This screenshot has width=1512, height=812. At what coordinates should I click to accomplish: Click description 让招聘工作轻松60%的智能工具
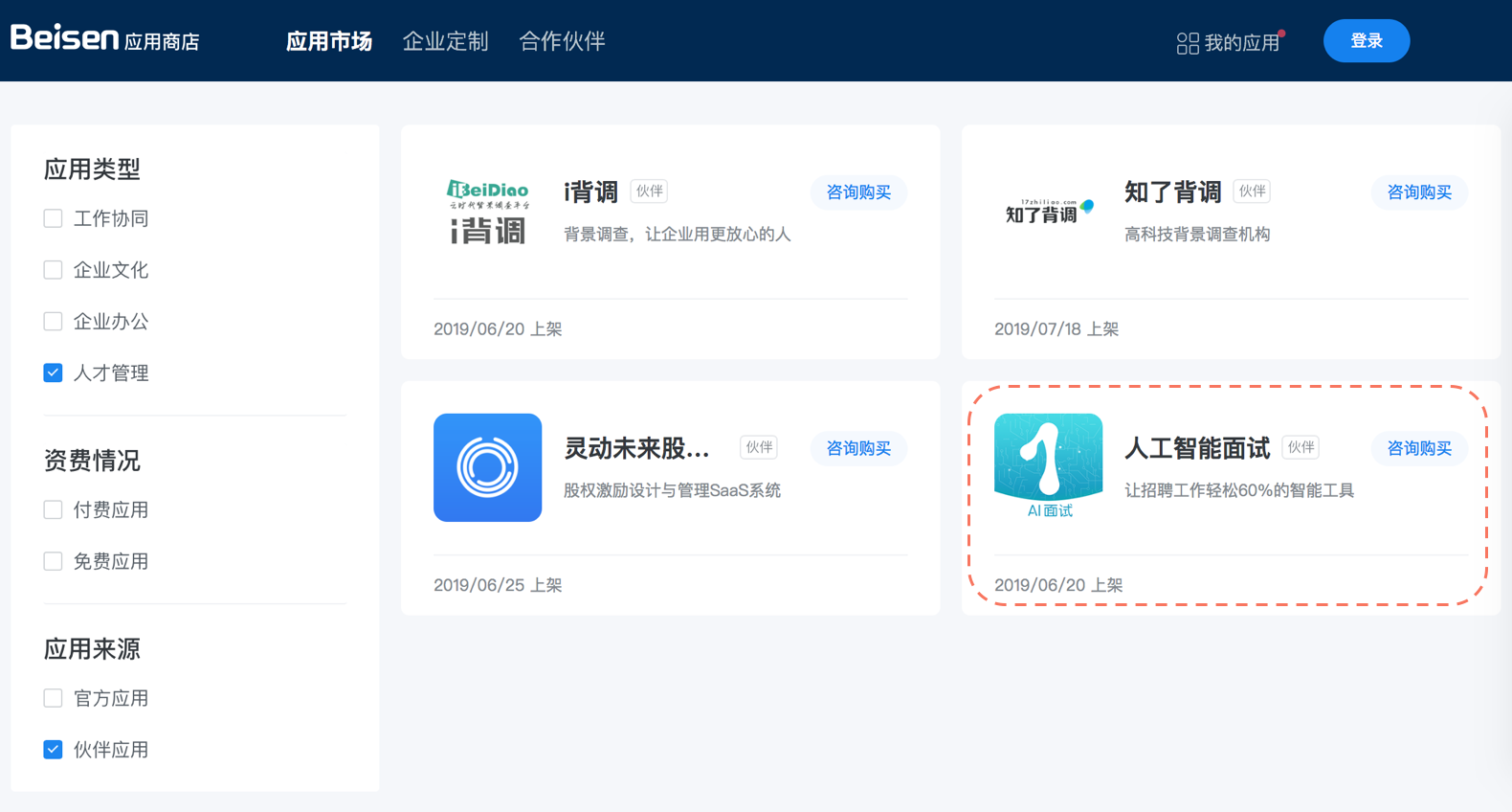click(1239, 490)
